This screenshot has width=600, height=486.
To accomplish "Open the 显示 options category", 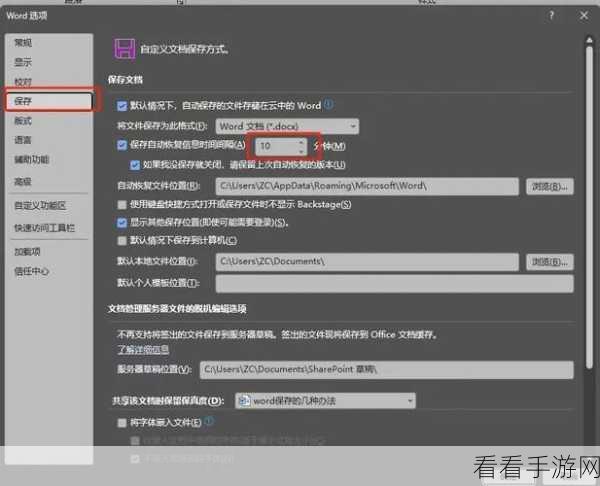I will (49, 62).
